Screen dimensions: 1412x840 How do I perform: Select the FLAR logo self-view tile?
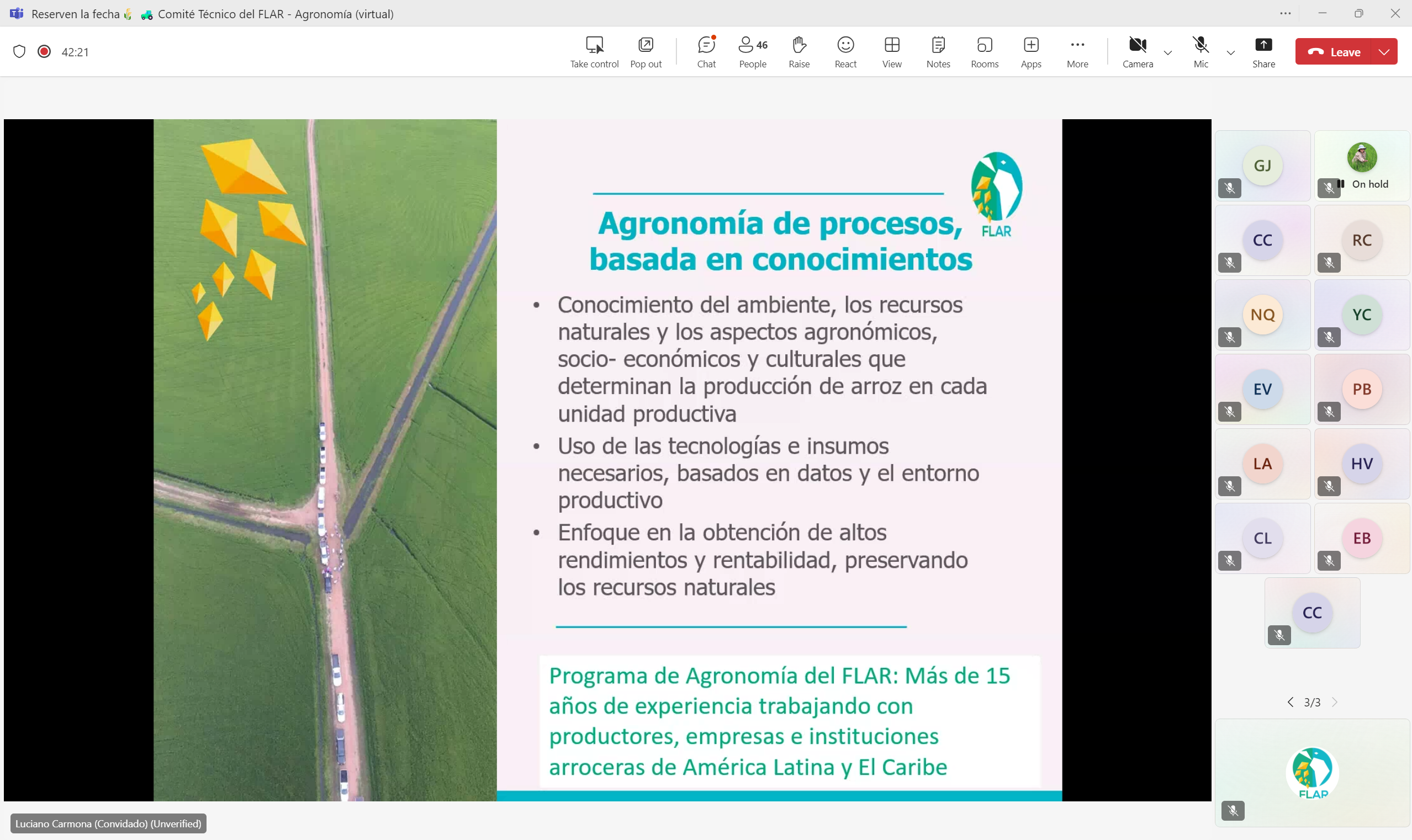coord(1312,773)
